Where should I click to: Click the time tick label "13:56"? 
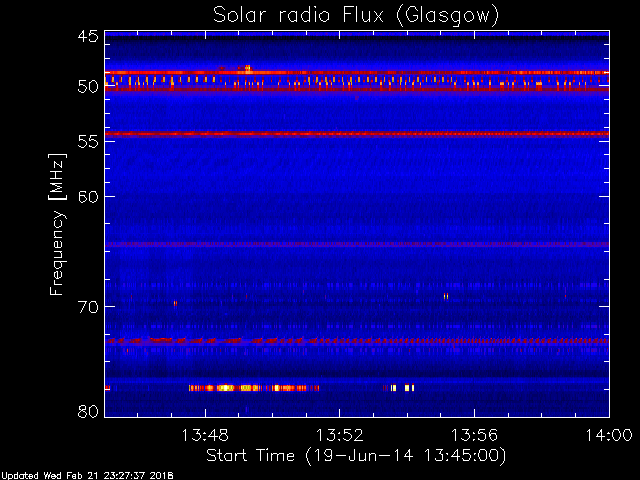pos(474,435)
